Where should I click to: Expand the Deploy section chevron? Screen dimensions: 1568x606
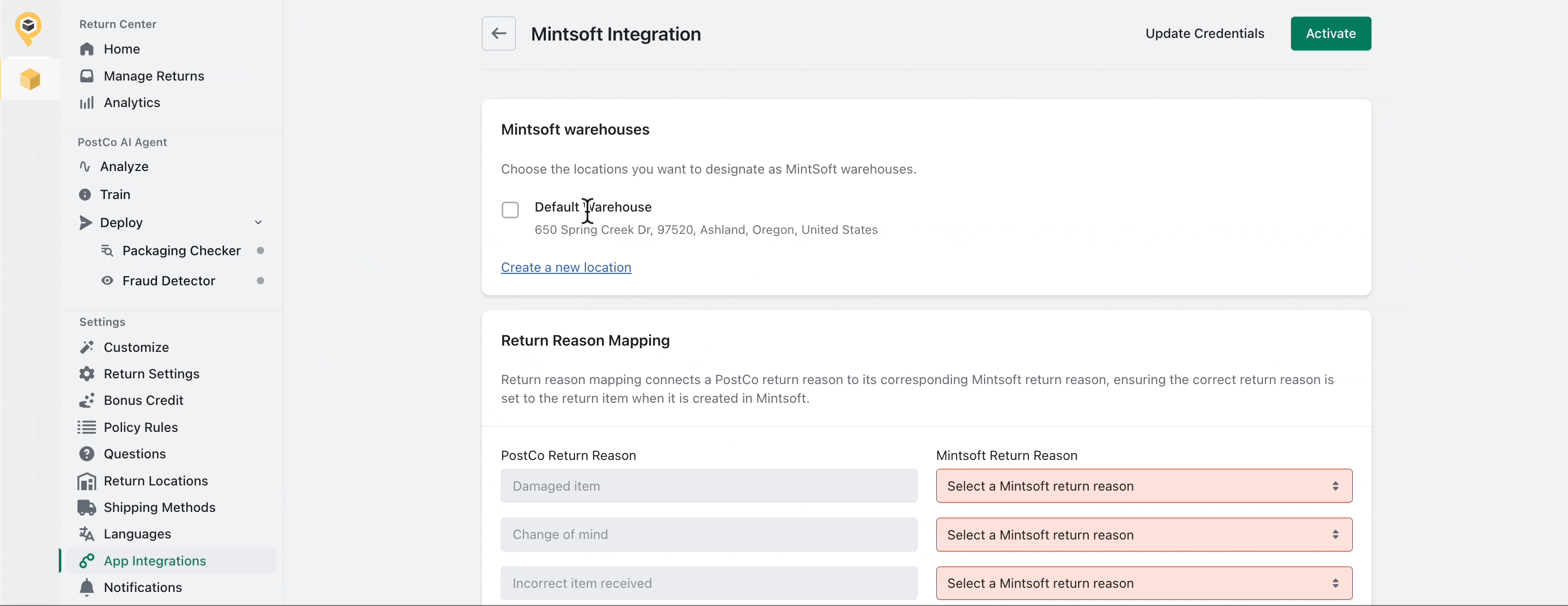(x=258, y=222)
